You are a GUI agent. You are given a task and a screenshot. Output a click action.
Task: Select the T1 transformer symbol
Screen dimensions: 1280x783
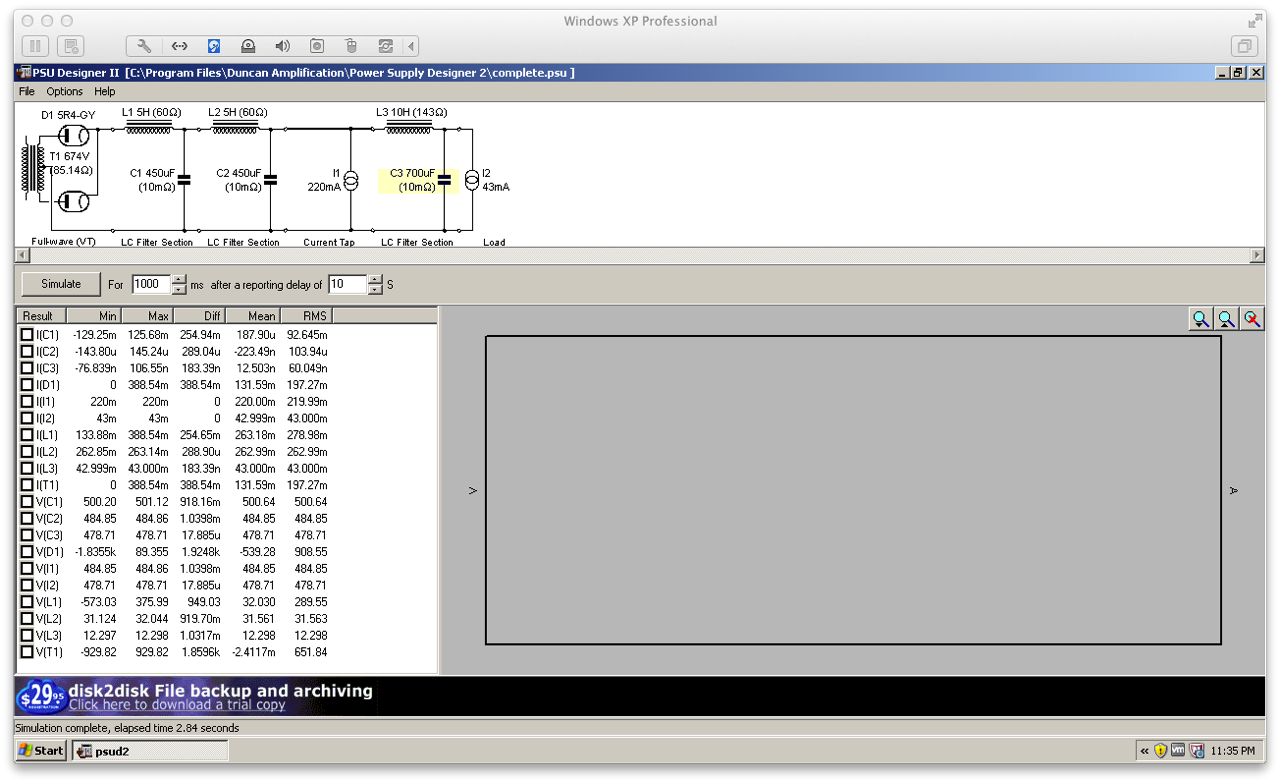[x=32, y=168]
